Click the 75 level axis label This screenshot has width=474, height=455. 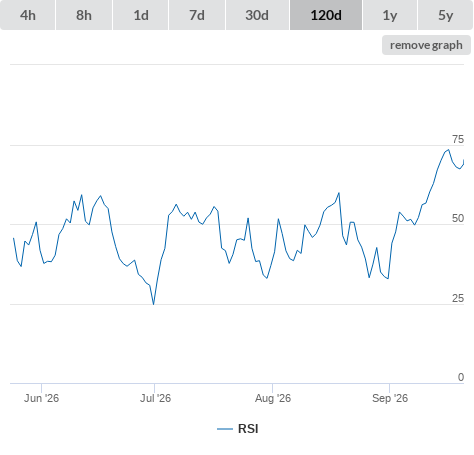coord(458,139)
